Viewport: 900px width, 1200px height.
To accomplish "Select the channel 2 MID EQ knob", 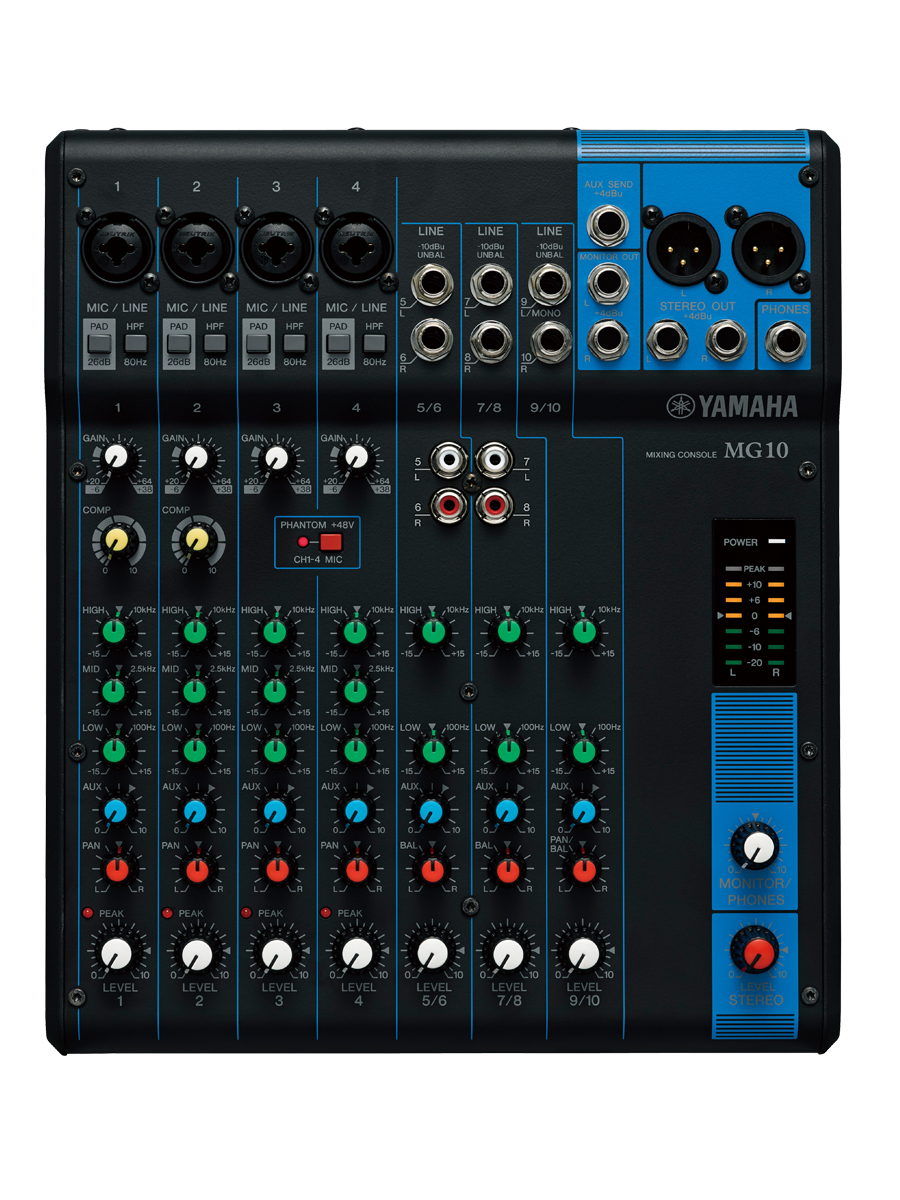I will (x=196, y=690).
